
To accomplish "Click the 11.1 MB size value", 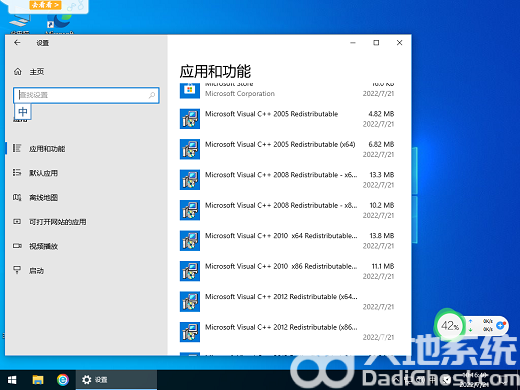I will pos(383,266).
